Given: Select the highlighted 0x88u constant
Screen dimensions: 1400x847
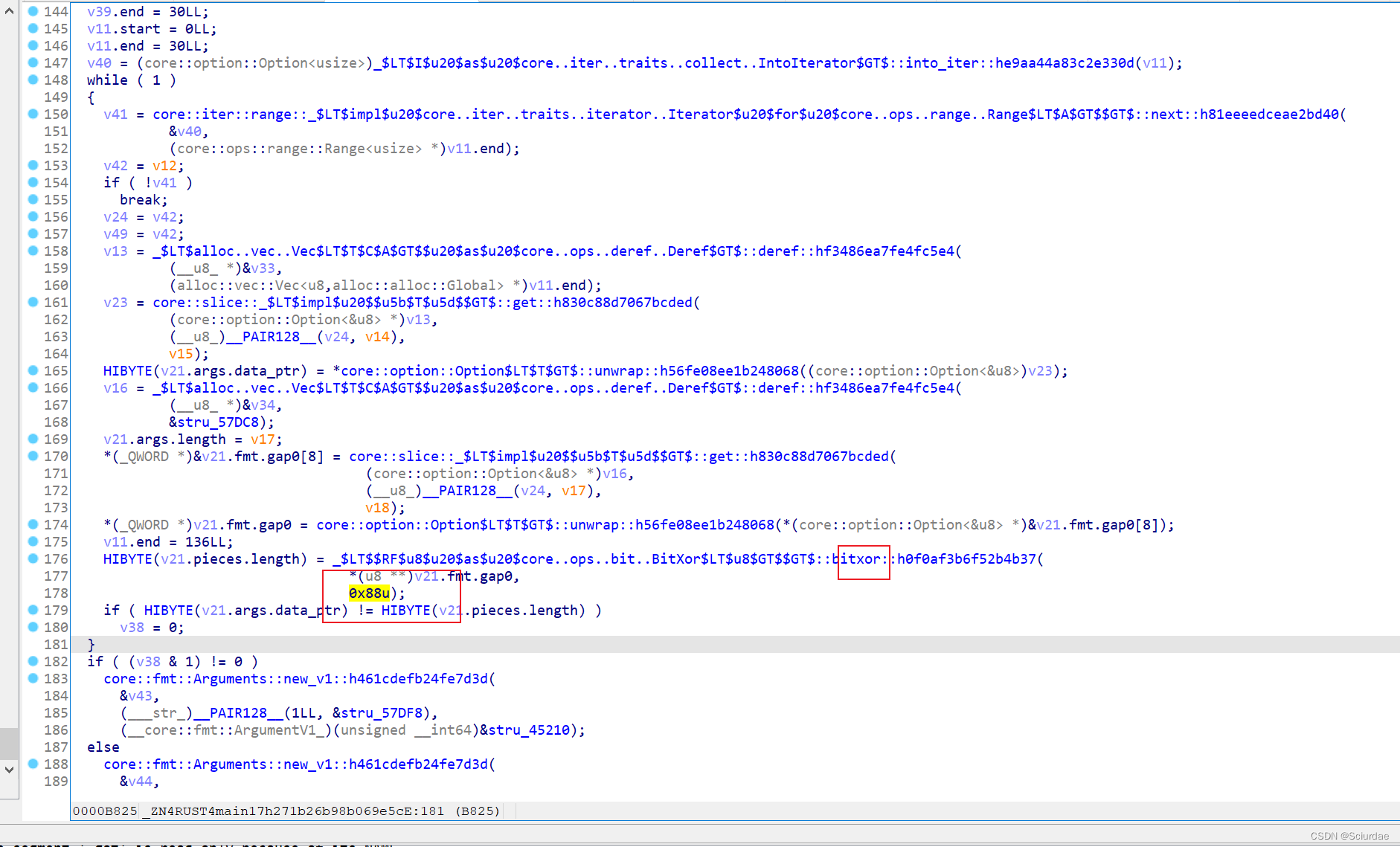Looking at the screenshot, I should coord(368,593).
